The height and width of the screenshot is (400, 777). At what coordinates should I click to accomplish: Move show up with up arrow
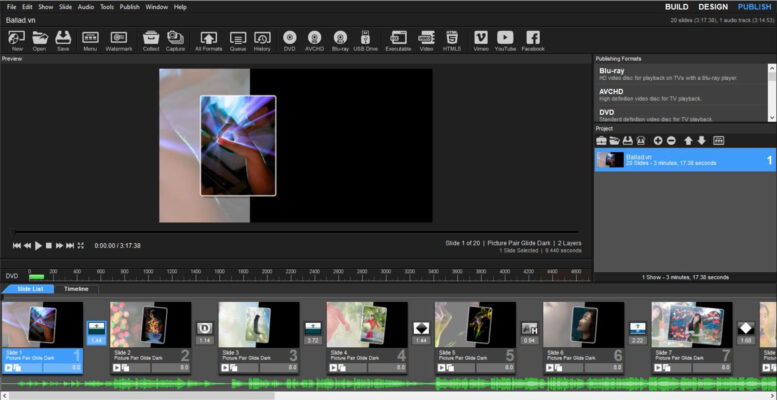[688, 141]
